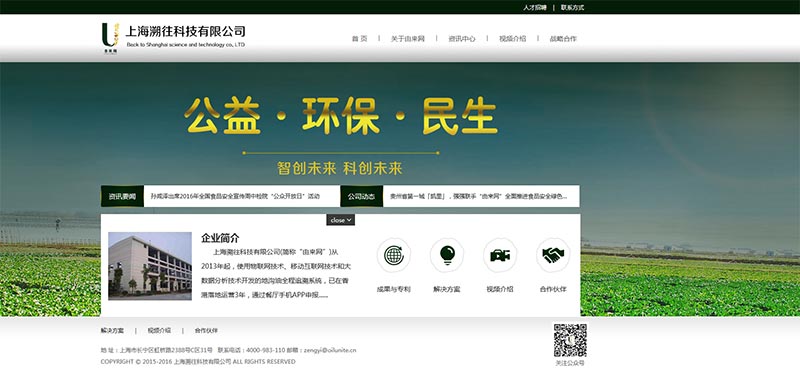Select the 资讯要闻 news tab
Image resolution: width=800 pixels, height=379 pixels.
click(x=122, y=196)
